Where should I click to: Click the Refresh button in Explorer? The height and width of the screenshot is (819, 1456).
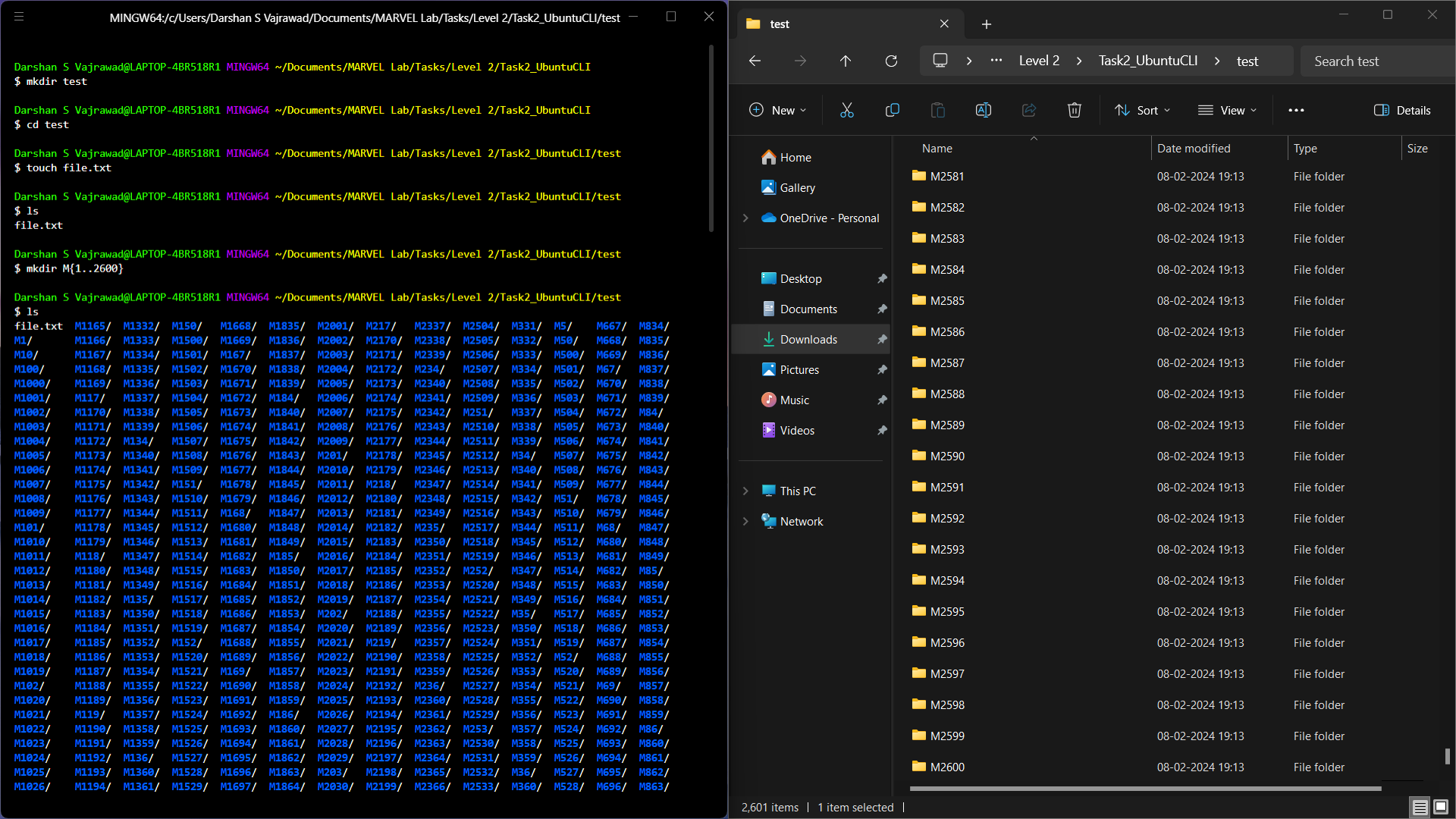coord(891,61)
